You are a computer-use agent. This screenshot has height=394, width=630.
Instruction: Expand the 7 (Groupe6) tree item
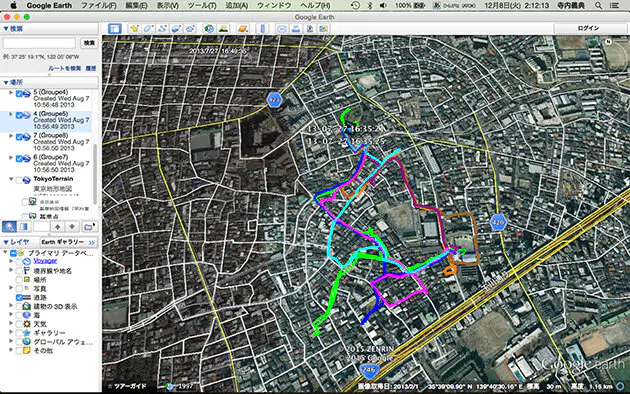(11, 136)
